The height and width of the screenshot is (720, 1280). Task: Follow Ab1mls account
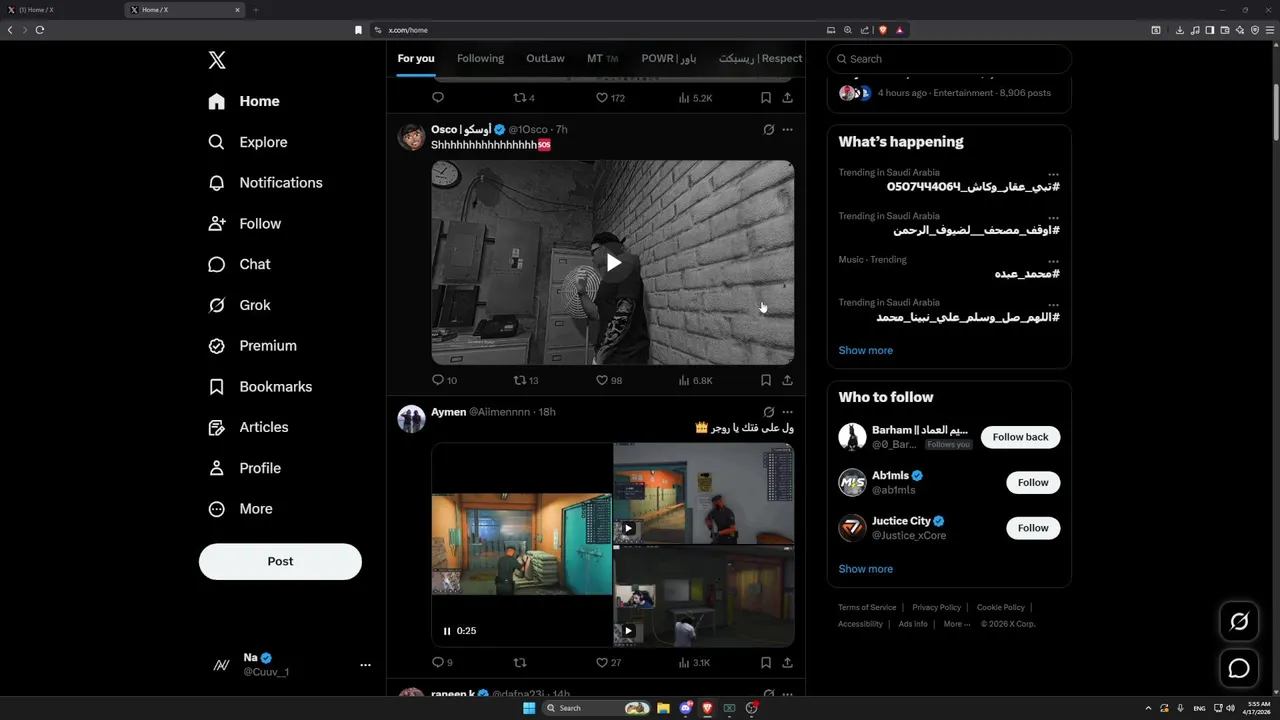coord(1033,483)
